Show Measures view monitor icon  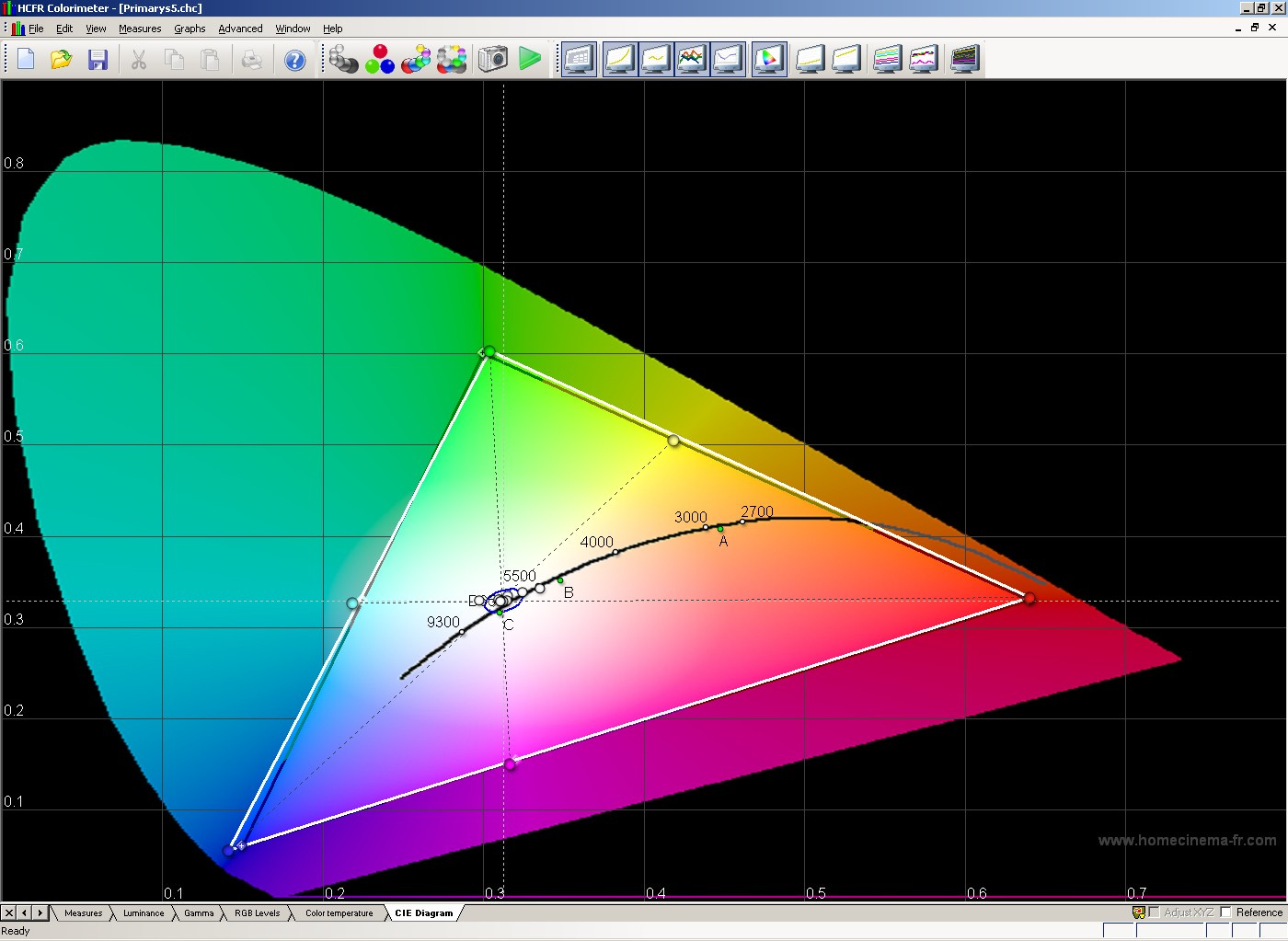(579, 60)
